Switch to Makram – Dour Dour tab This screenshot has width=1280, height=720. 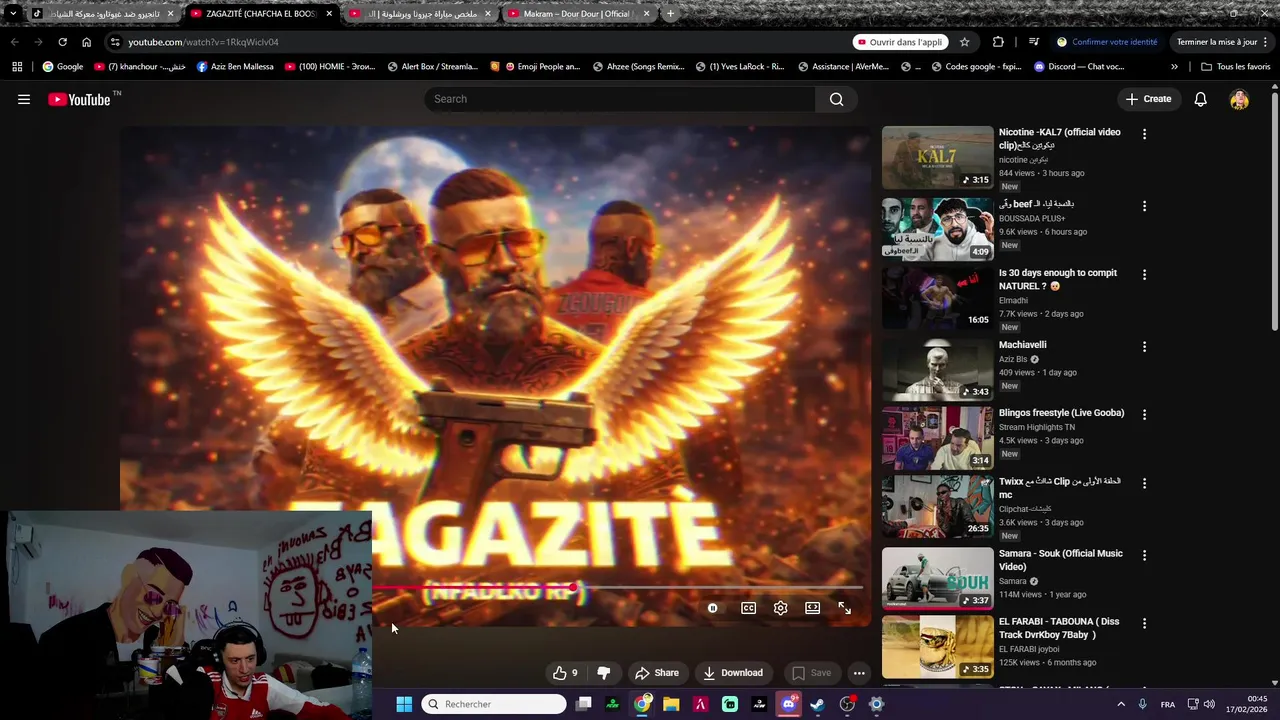click(x=578, y=14)
